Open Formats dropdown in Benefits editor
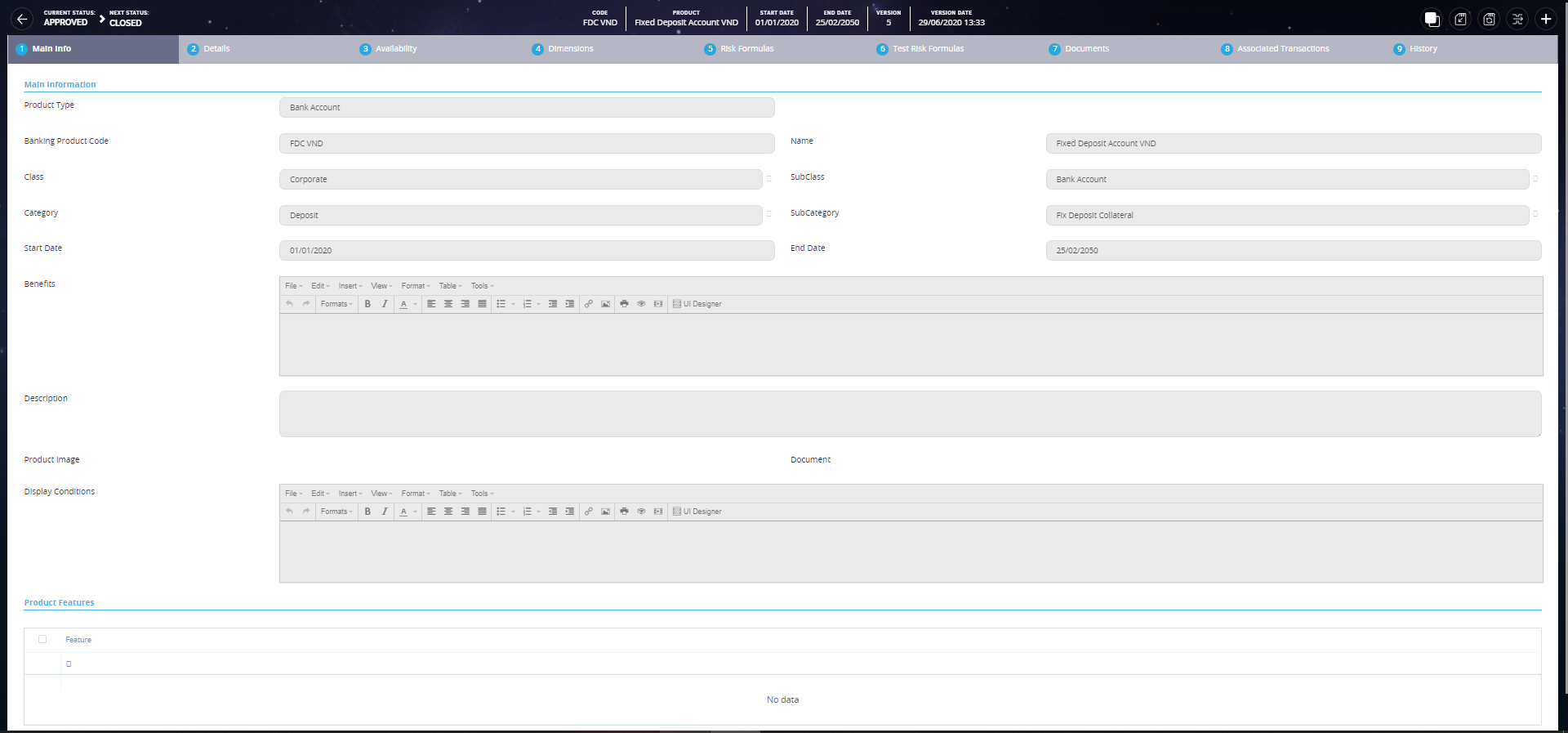Viewport: 1568px width, 733px height. [x=336, y=304]
